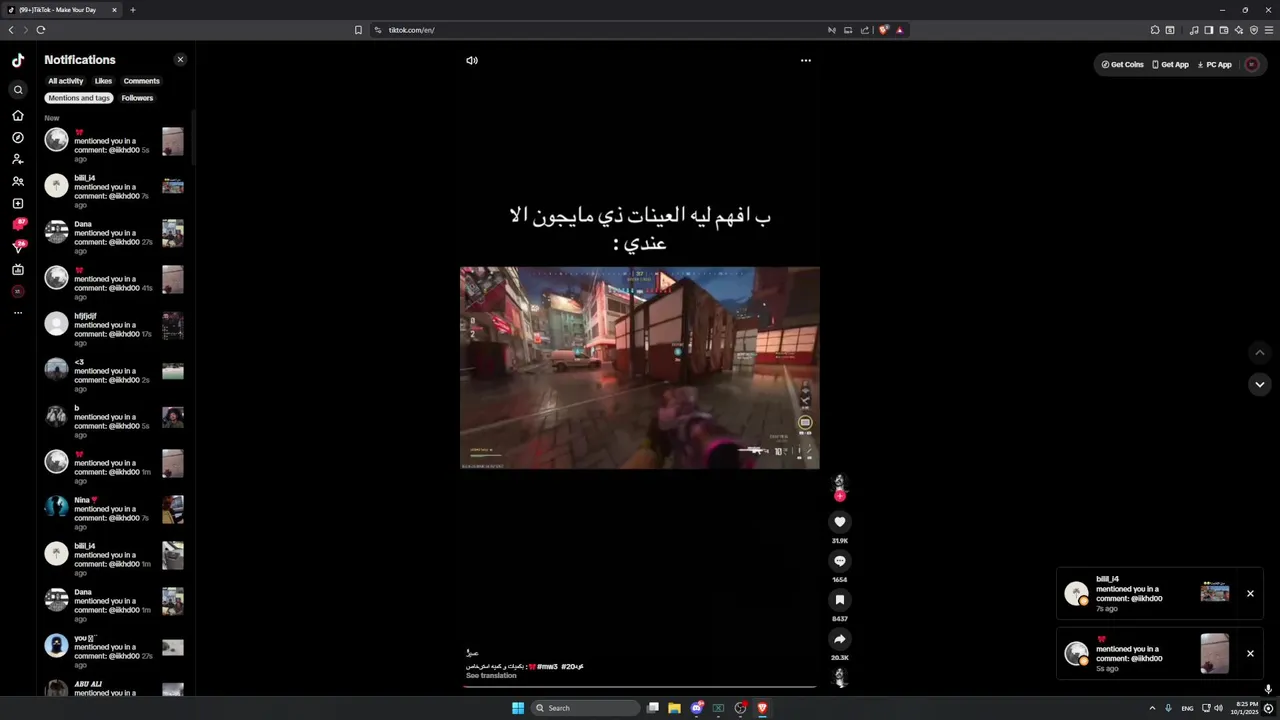Select the All activity tab
This screenshot has width=1280, height=720.
[66, 81]
